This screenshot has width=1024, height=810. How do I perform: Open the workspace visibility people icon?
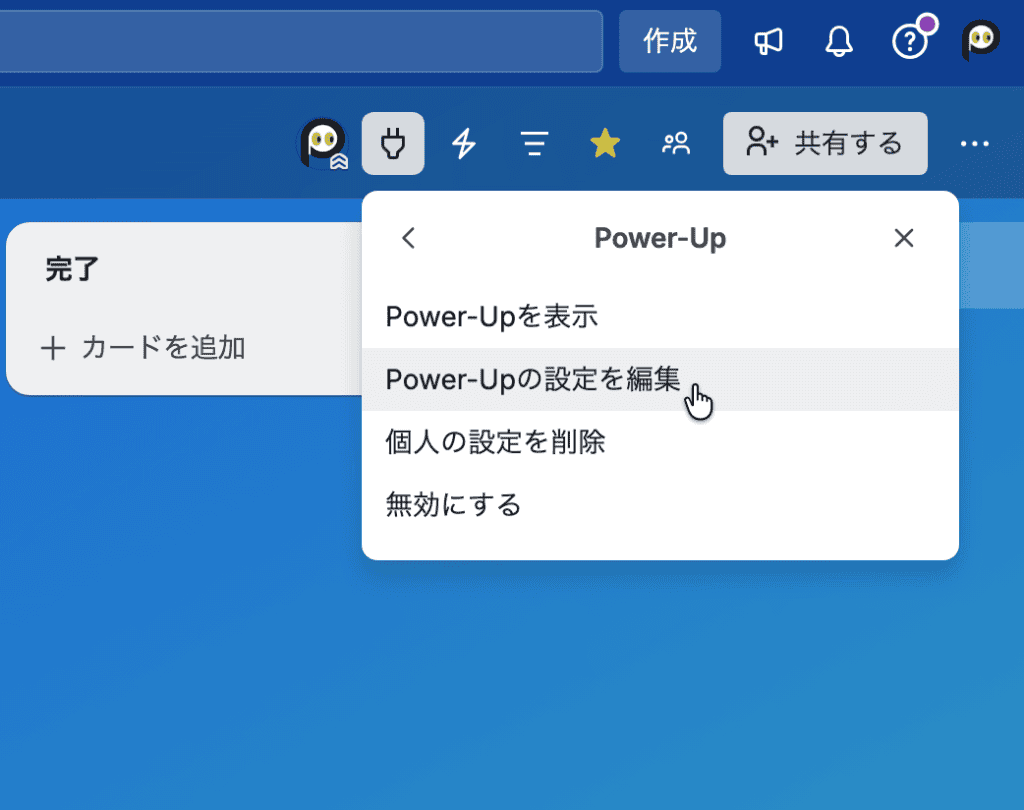pyautogui.click(x=676, y=143)
